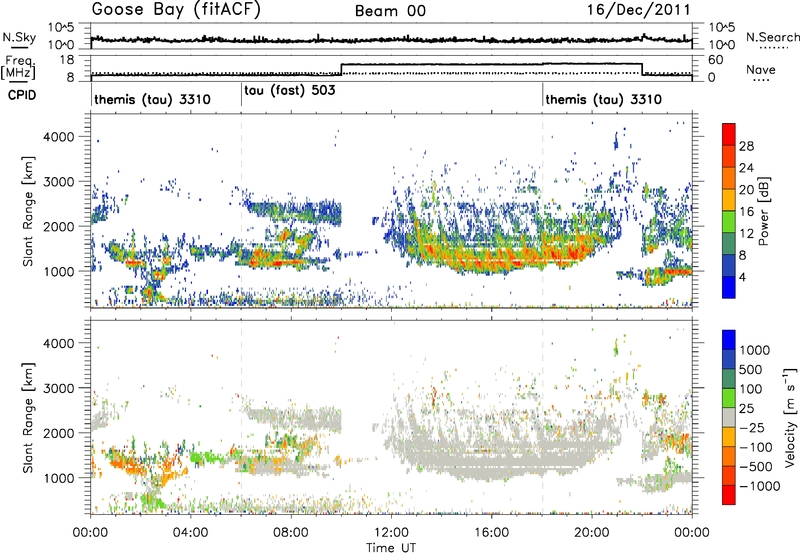Click the '00:00' time label at axis start
This screenshot has height=554, width=800.
coord(90,533)
